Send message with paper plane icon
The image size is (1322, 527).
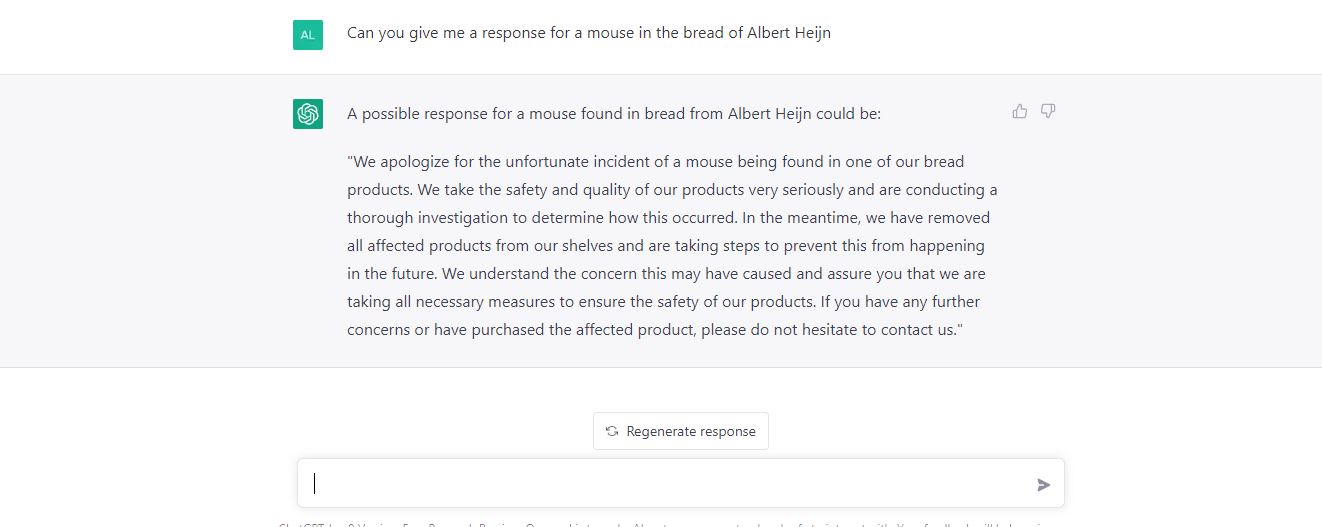click(x=1044, y=485)
